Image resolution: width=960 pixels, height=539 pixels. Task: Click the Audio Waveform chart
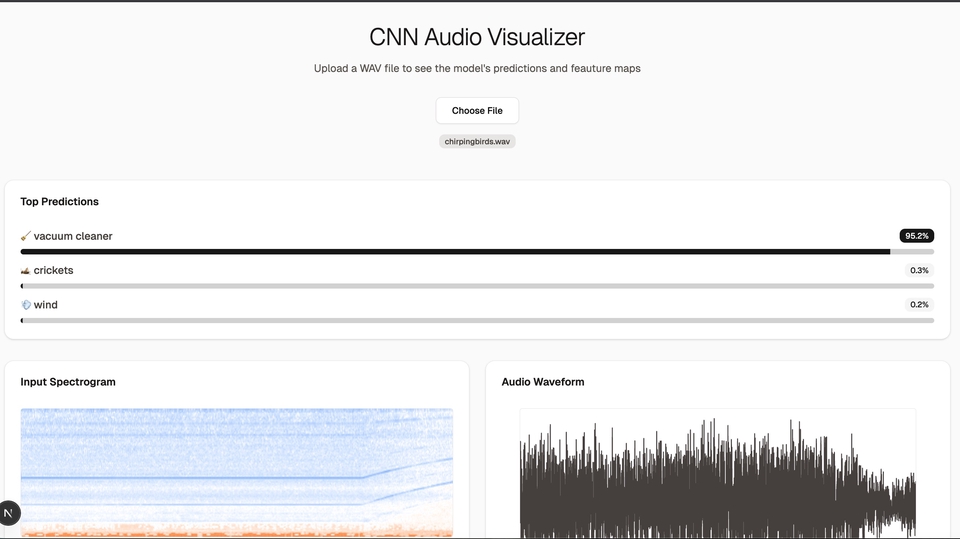point(717,475)
